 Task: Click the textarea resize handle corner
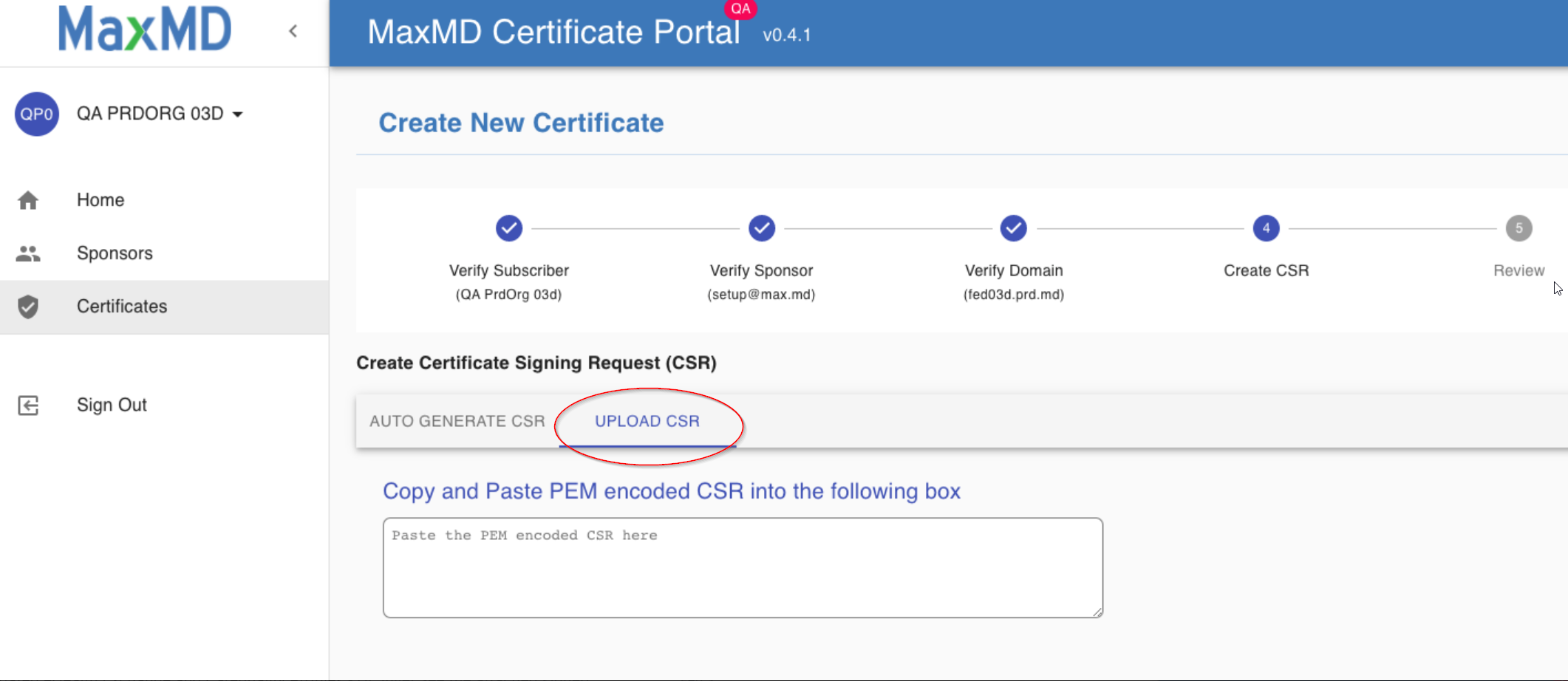1097,612
